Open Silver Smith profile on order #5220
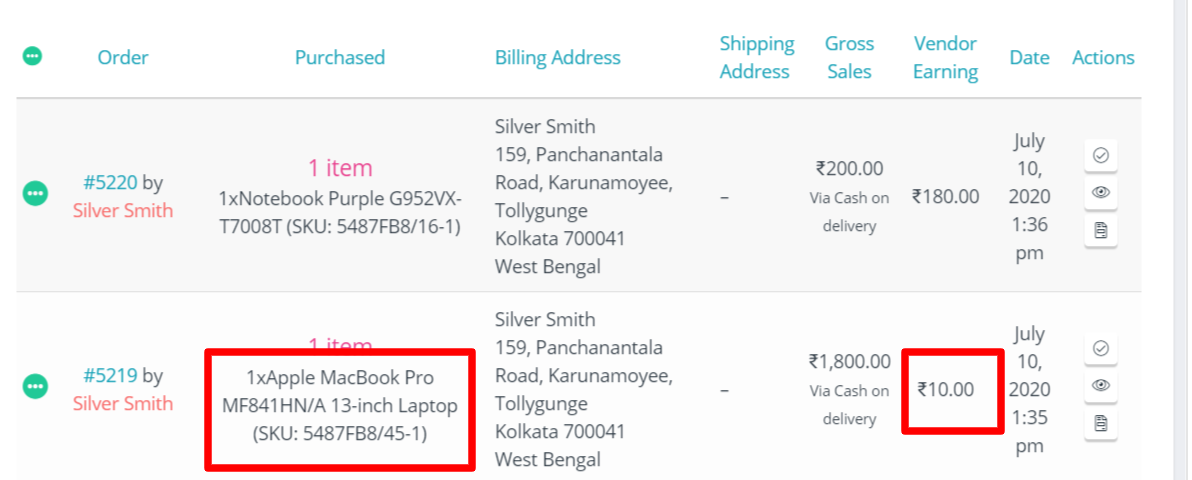Viewport: 1192px width, 480px height. tap(123, 210)
